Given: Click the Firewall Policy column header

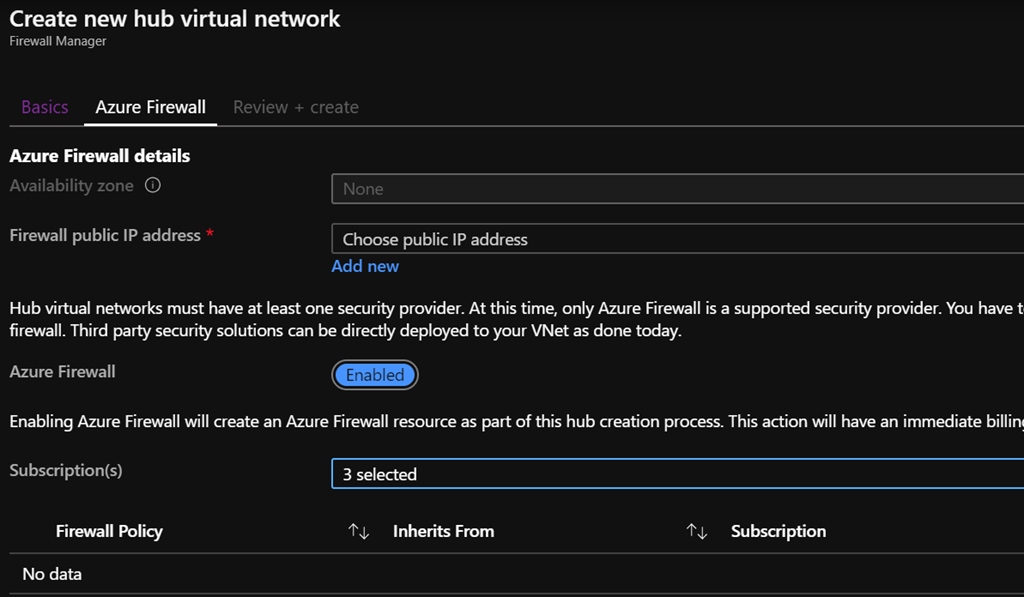Looking at the screenshot, I should [x=109, y=531].
